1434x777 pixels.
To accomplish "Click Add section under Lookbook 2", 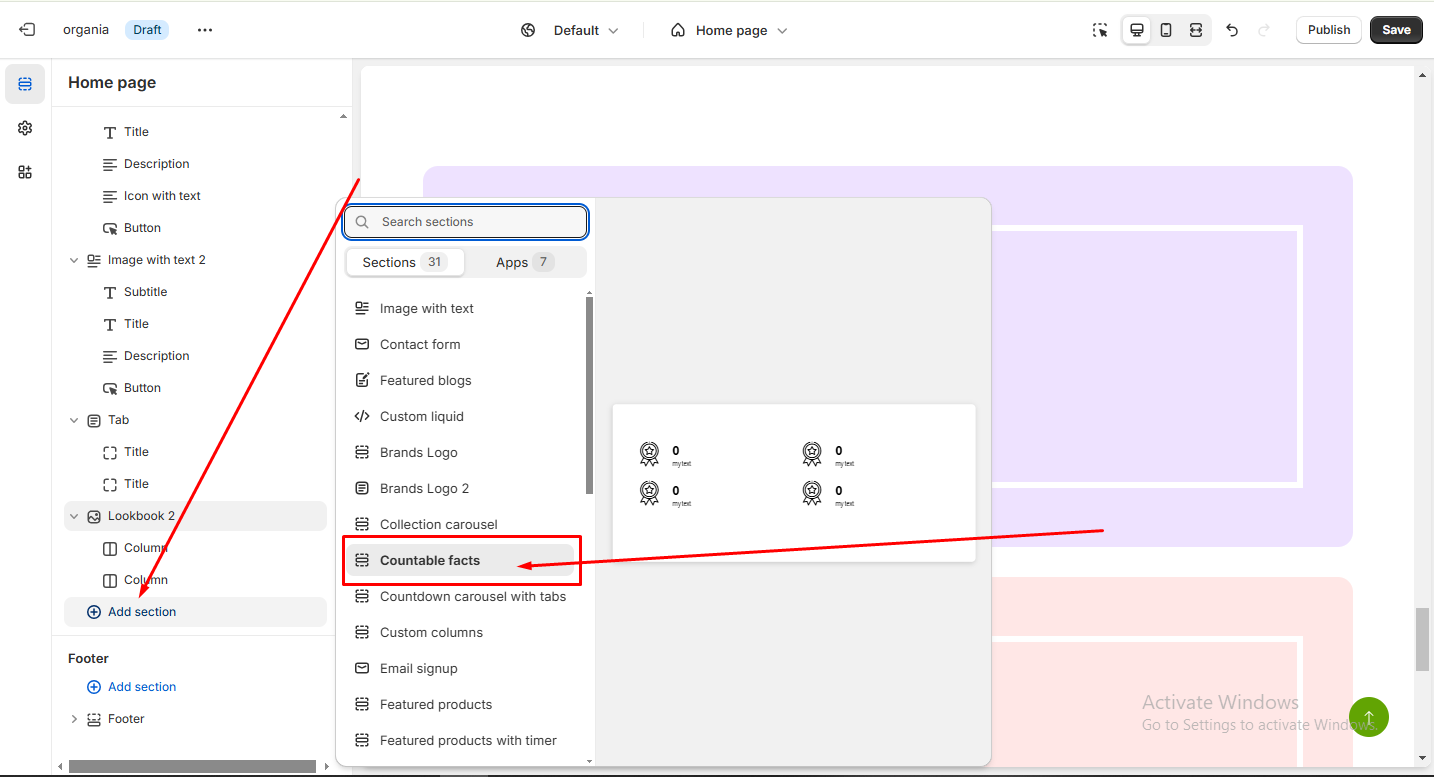I will [x=195, y=612].
